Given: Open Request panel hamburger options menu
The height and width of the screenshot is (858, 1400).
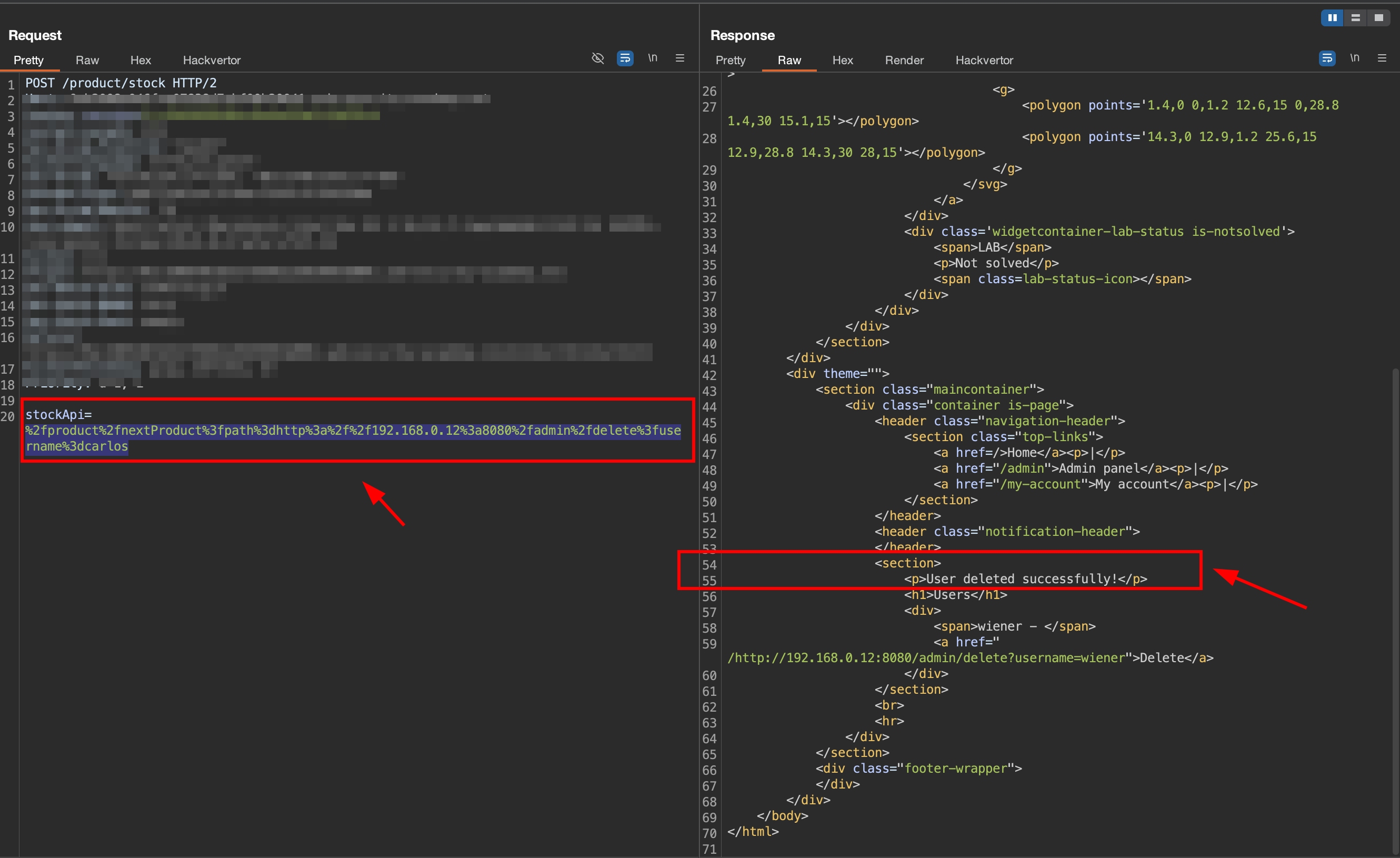Looking at the screenshot, I should click(679, 58).
